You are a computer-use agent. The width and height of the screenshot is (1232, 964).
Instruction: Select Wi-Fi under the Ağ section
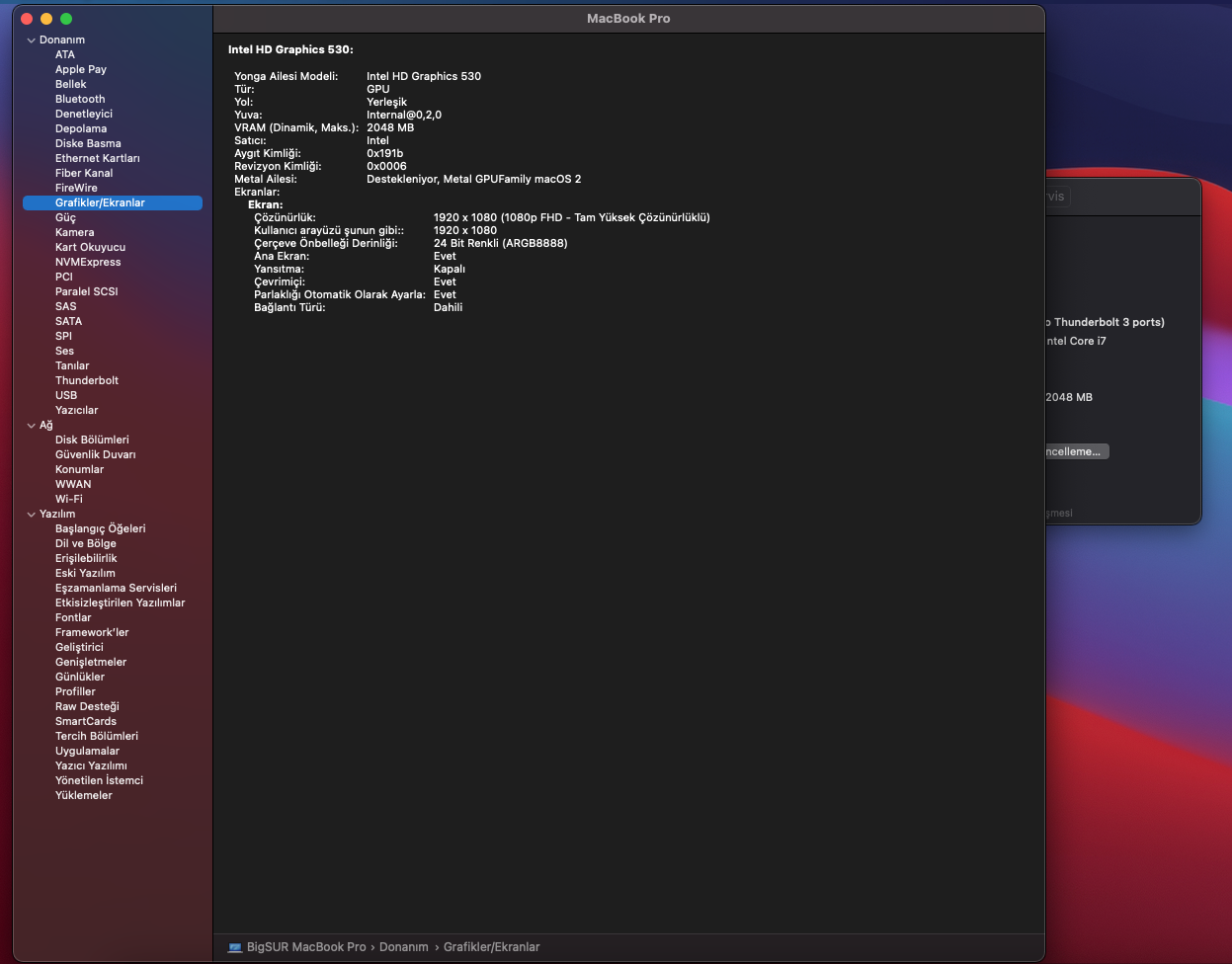pos(69,499)
